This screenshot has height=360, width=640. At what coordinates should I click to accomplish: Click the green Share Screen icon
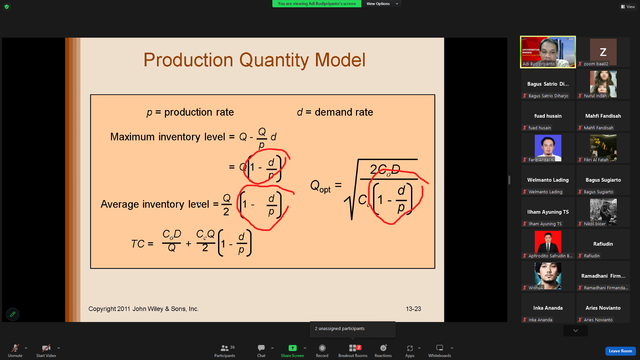[293, 348]
